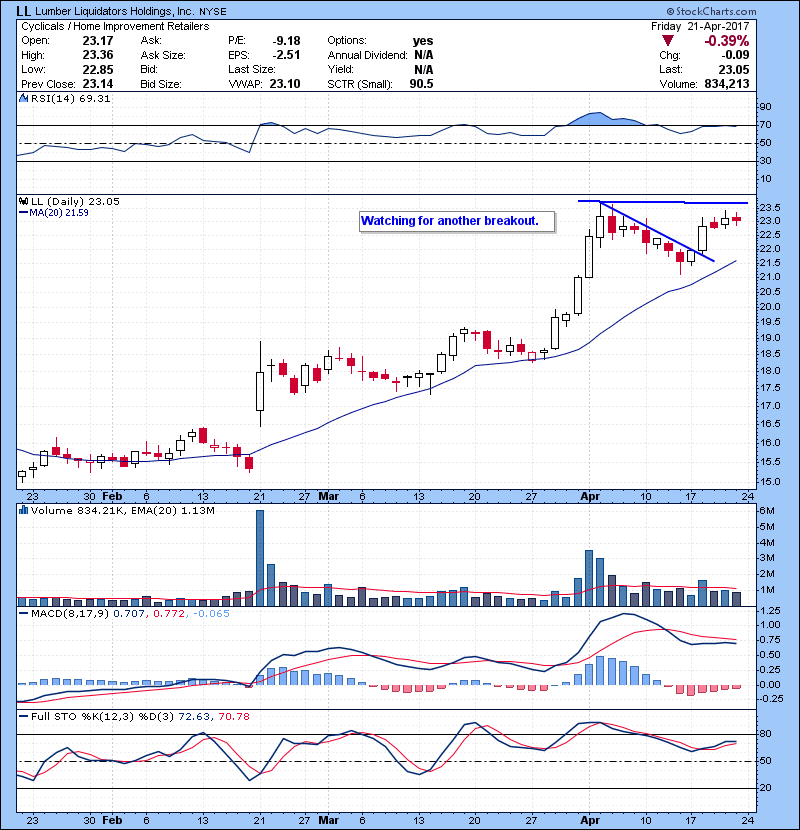Click the 15.0 price axis label
The height and width of the screenshot is (830, 800).
769,482
